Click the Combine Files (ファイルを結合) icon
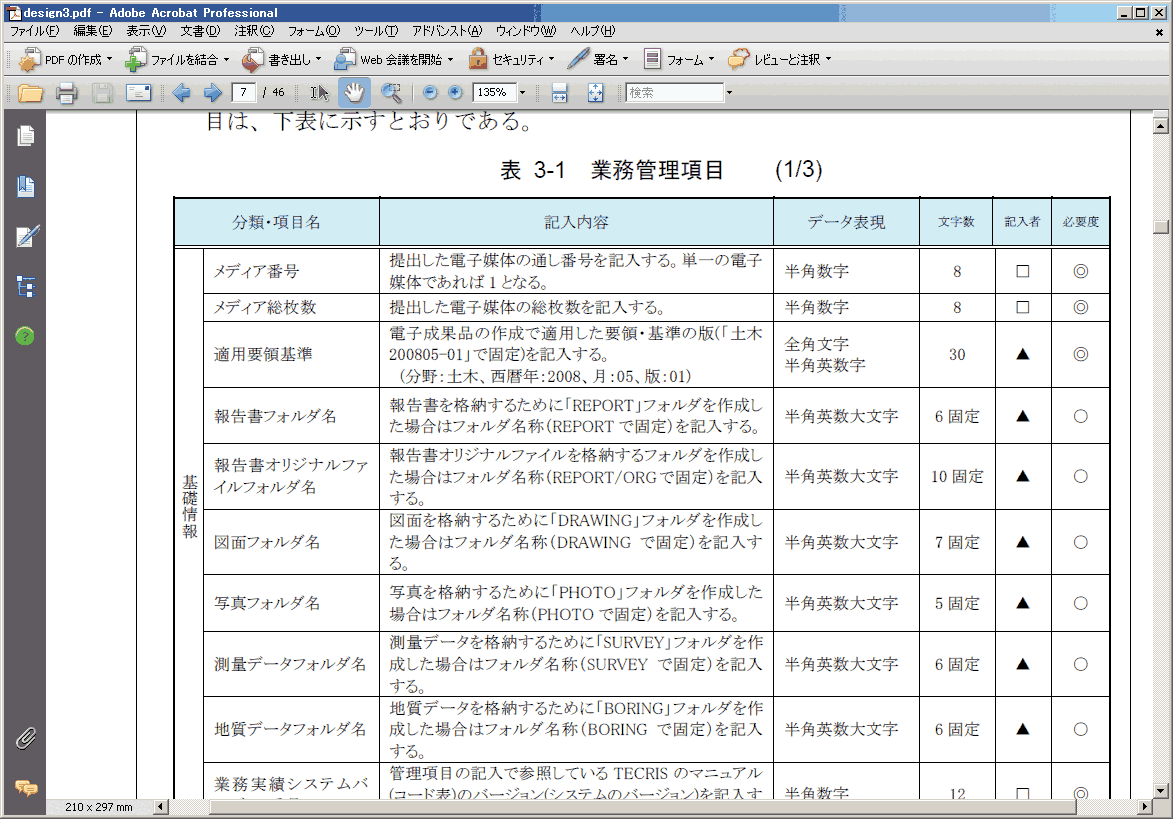The width and height of the screenshot is (1173, 819). 136,59
